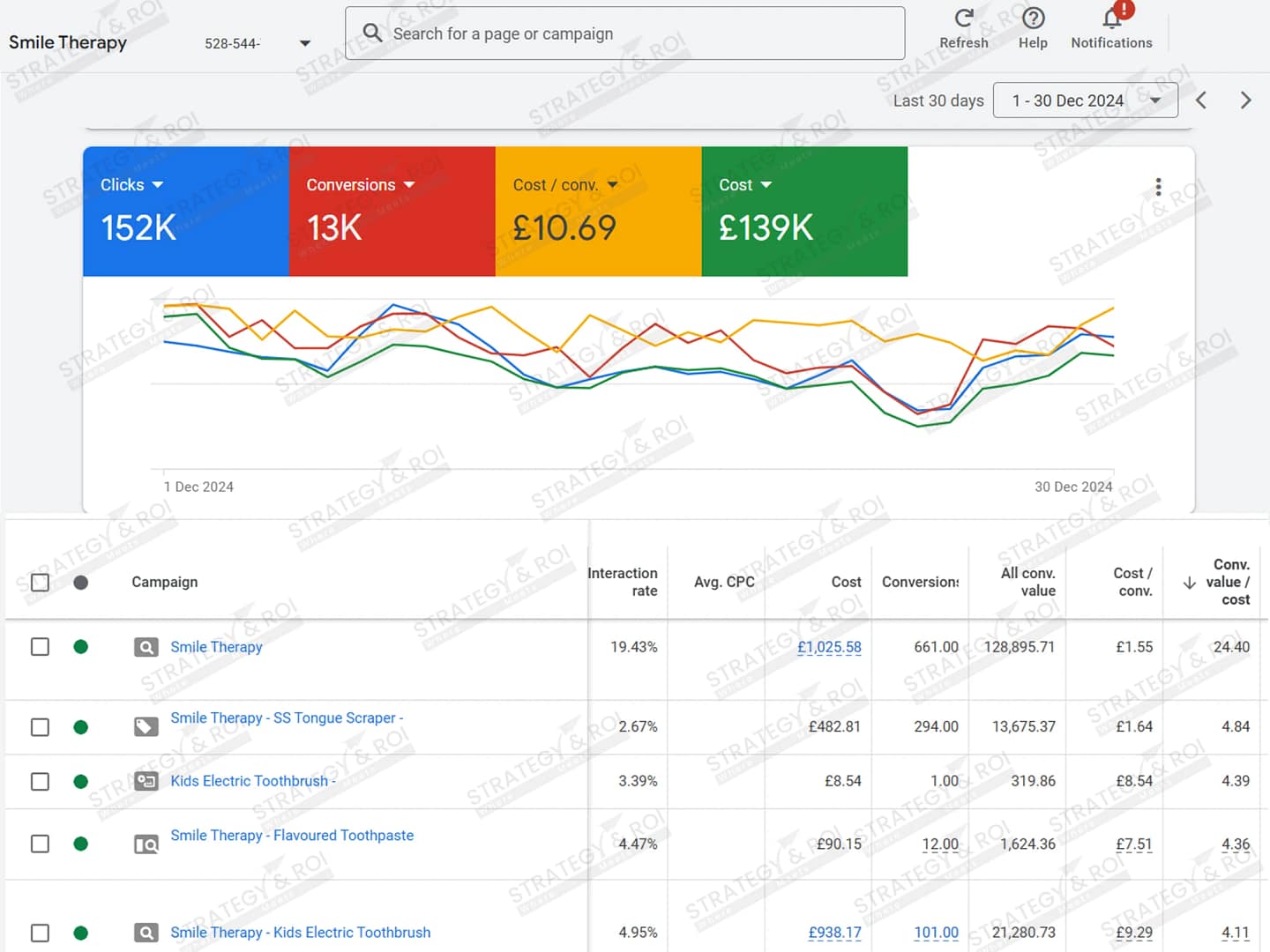Viewport: 1270px width, 952px height.
Task: Click the Campaign column header
Action: click(x=165, y=582)
